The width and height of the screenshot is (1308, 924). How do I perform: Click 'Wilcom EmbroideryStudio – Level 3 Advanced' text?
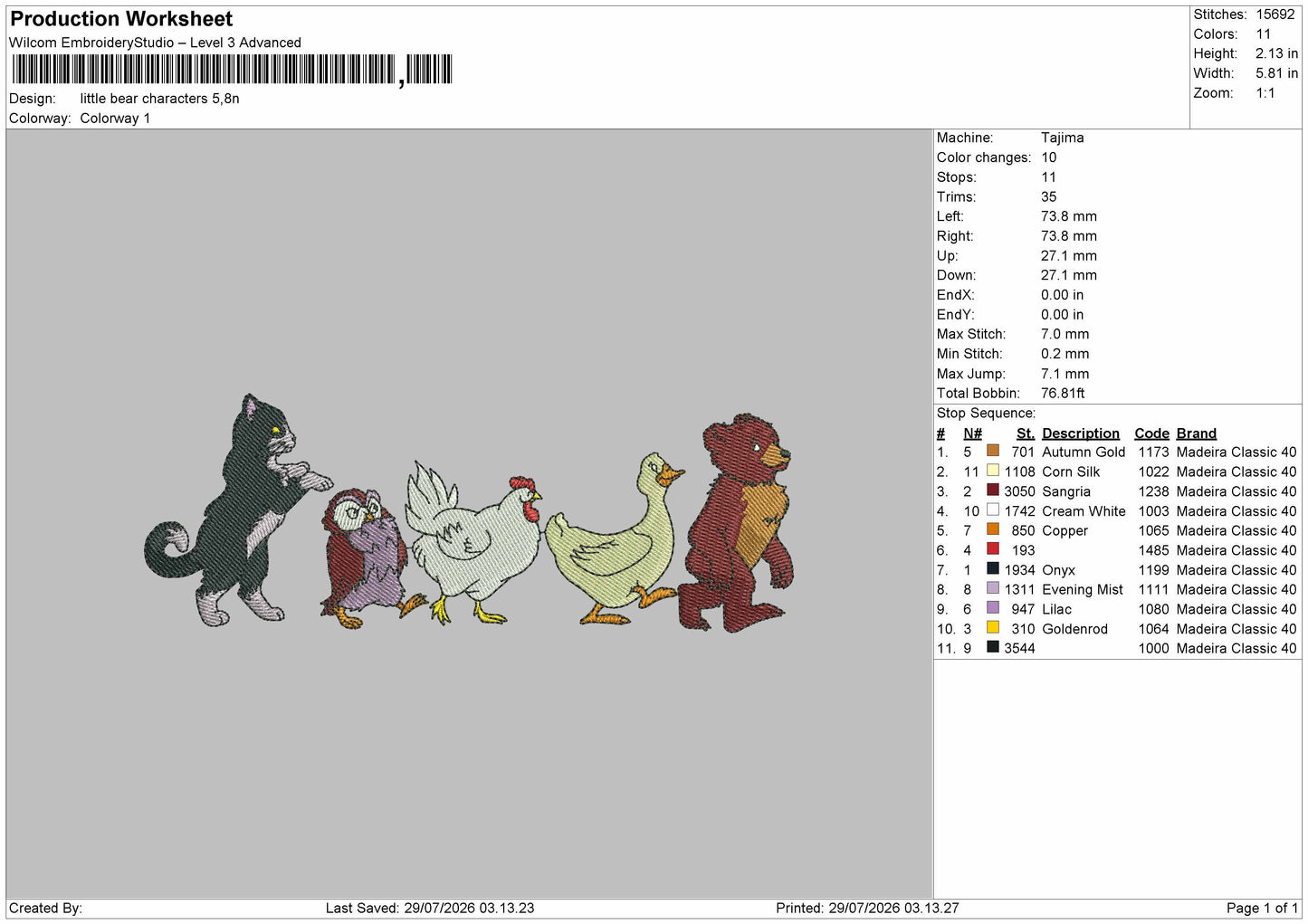(x=155, y=43)
